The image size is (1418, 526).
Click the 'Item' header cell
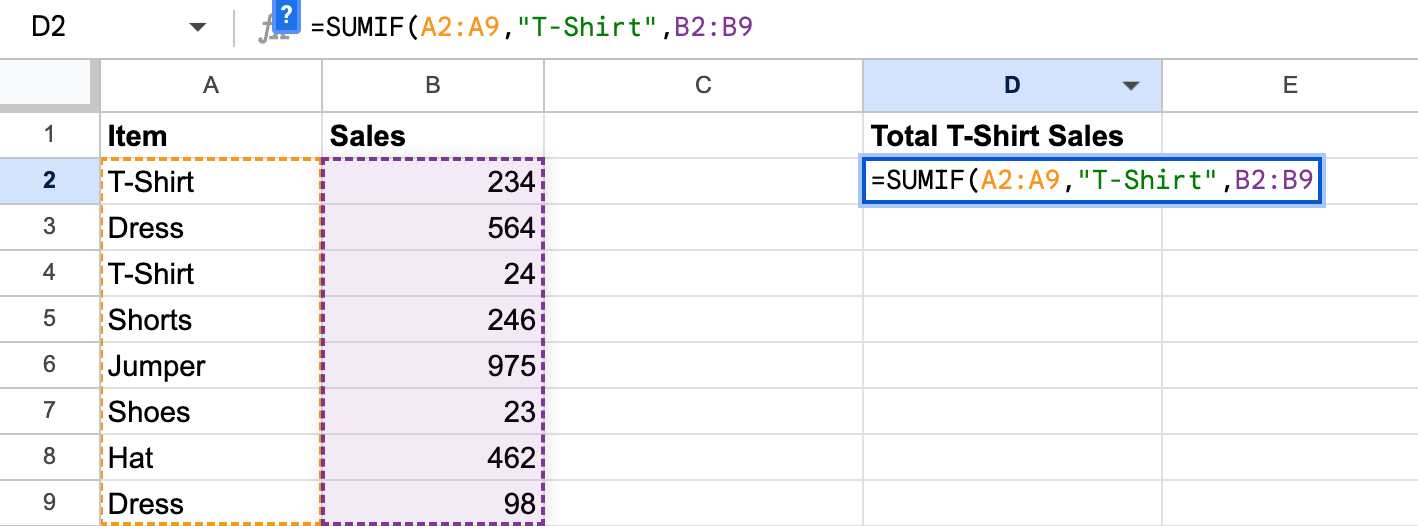click(211, 135)
